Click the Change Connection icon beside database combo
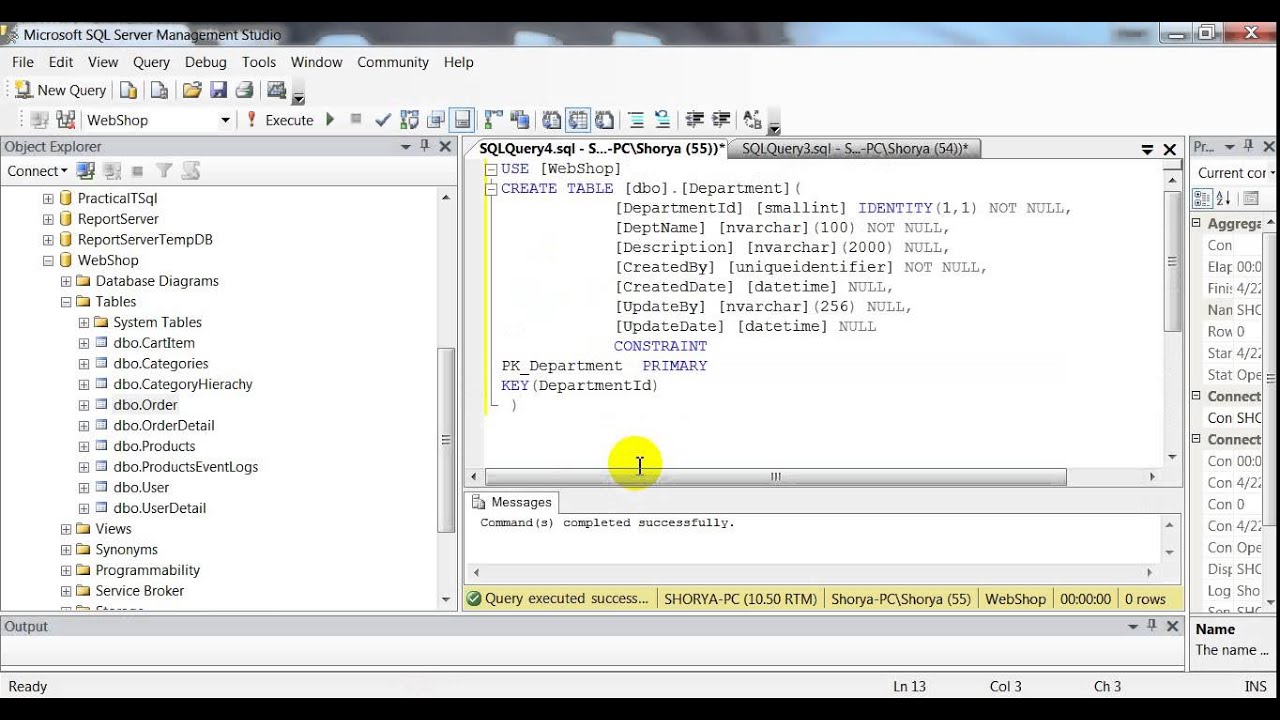 click(66, 120)
